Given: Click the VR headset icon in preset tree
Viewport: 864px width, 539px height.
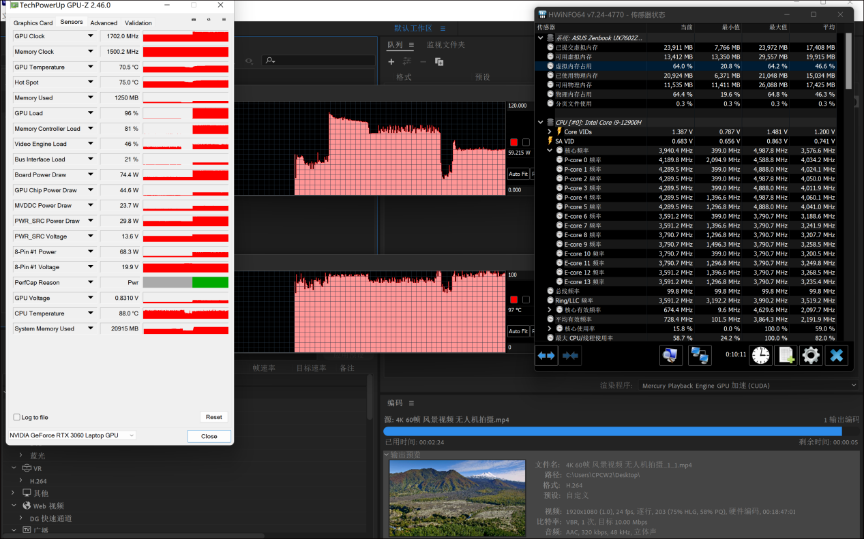Looking at the screenshot, I should [26, 468].
